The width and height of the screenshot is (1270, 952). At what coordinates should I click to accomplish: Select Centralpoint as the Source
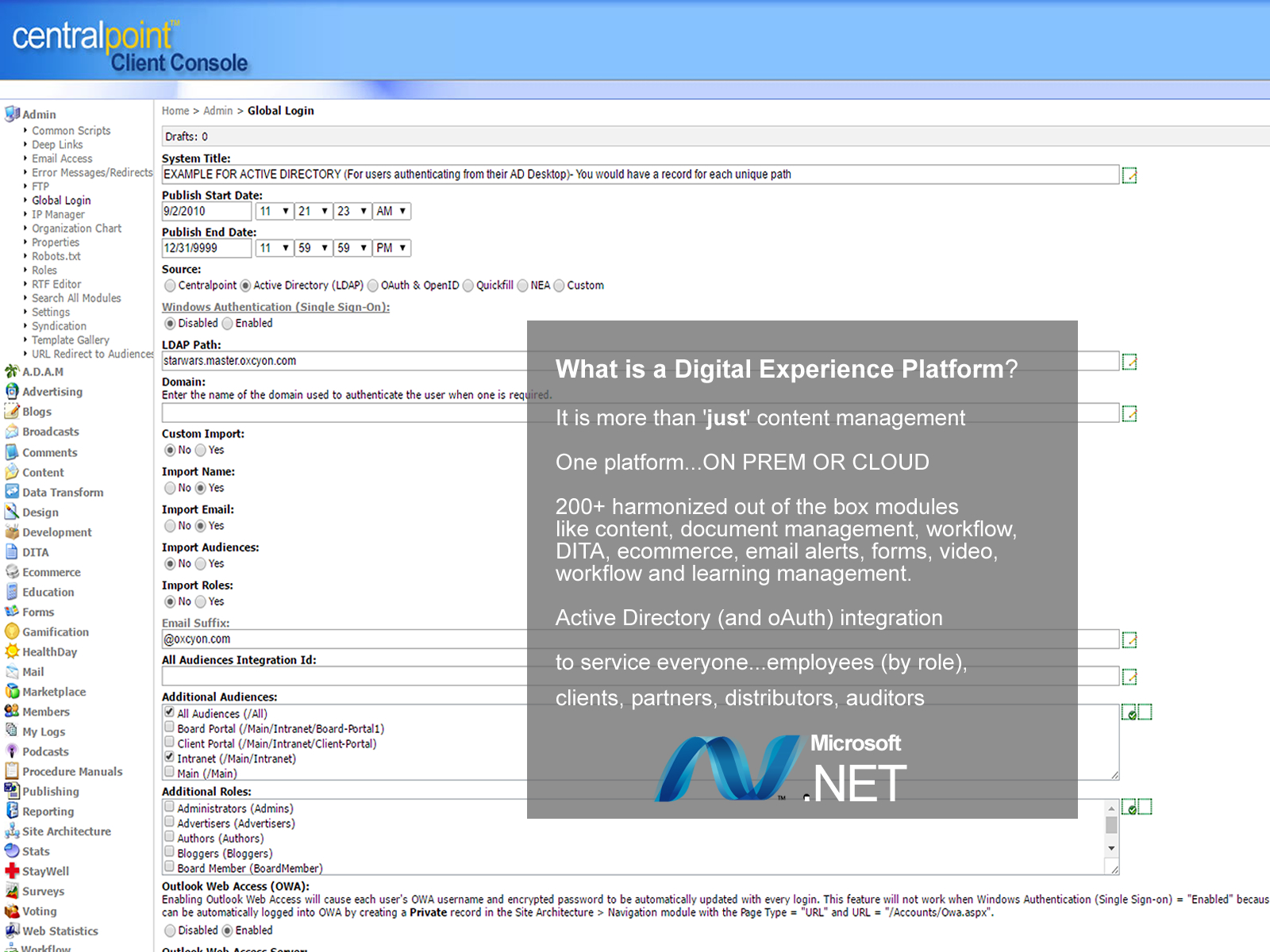[x=170, y=286]
